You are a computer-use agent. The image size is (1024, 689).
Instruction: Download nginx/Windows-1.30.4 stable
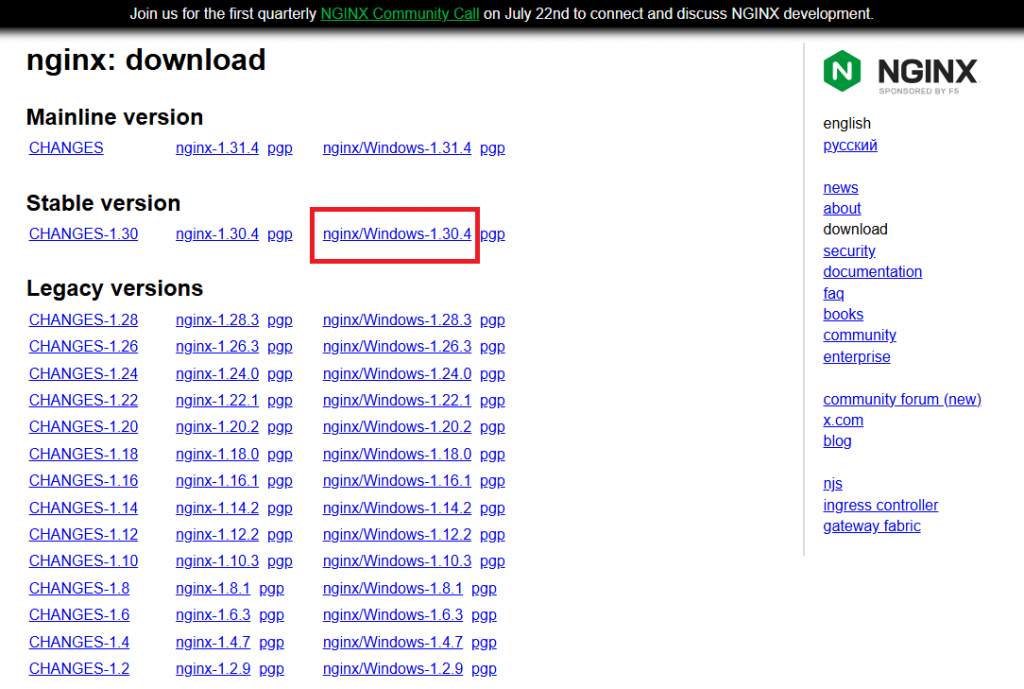pos(396,234)
